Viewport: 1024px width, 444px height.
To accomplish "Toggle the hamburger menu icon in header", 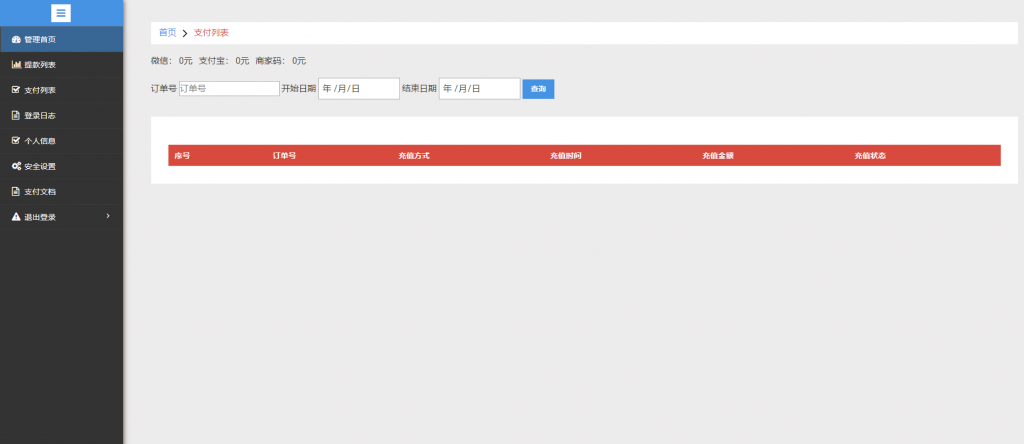I will pyautogui.click(x=61, y=13).
